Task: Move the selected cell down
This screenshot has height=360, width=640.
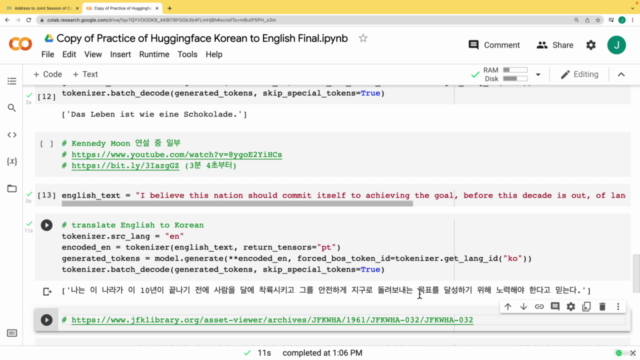Action: 523,307
